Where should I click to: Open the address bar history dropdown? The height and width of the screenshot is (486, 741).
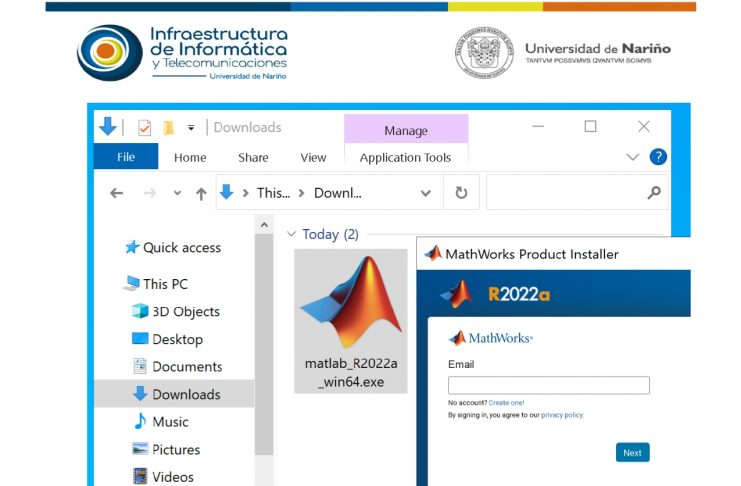[426, 193]
